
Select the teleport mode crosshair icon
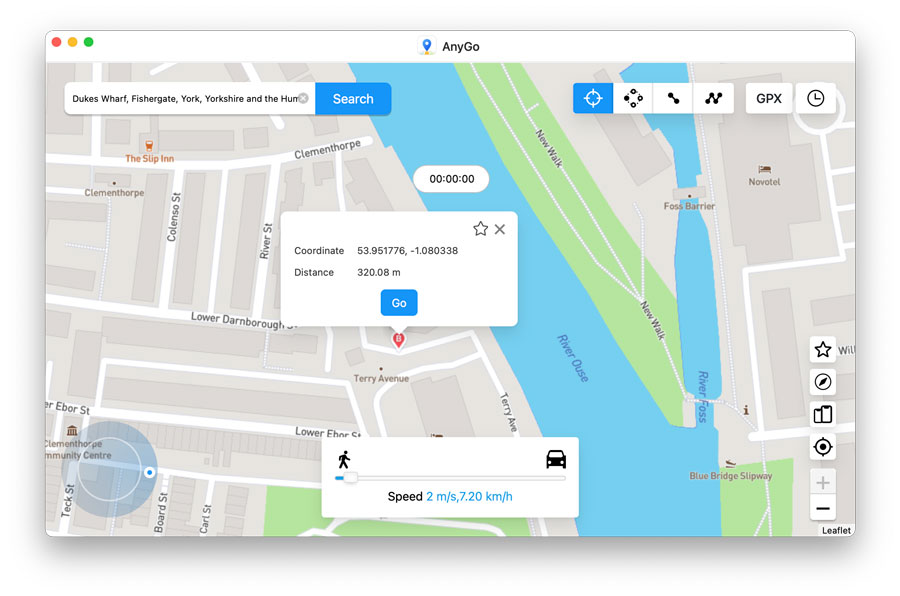click(593, 98)
